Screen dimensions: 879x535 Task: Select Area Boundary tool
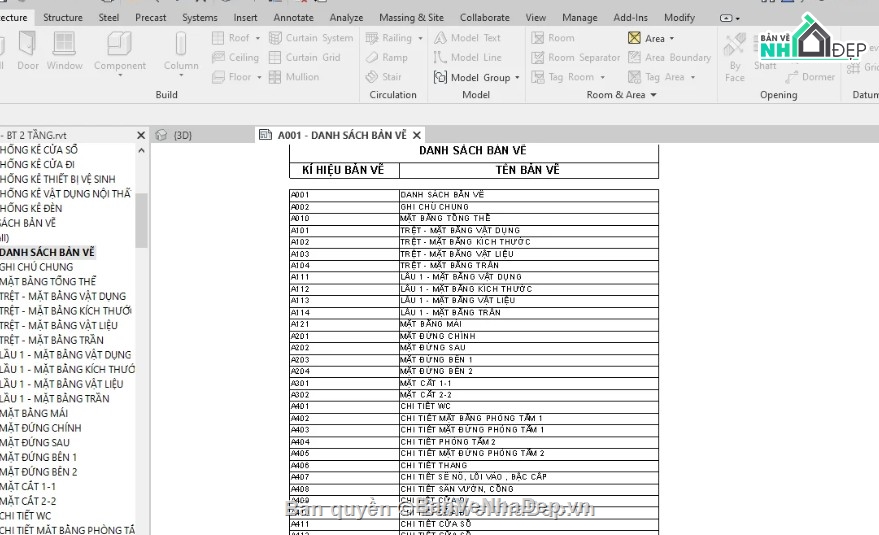point(669,57)
